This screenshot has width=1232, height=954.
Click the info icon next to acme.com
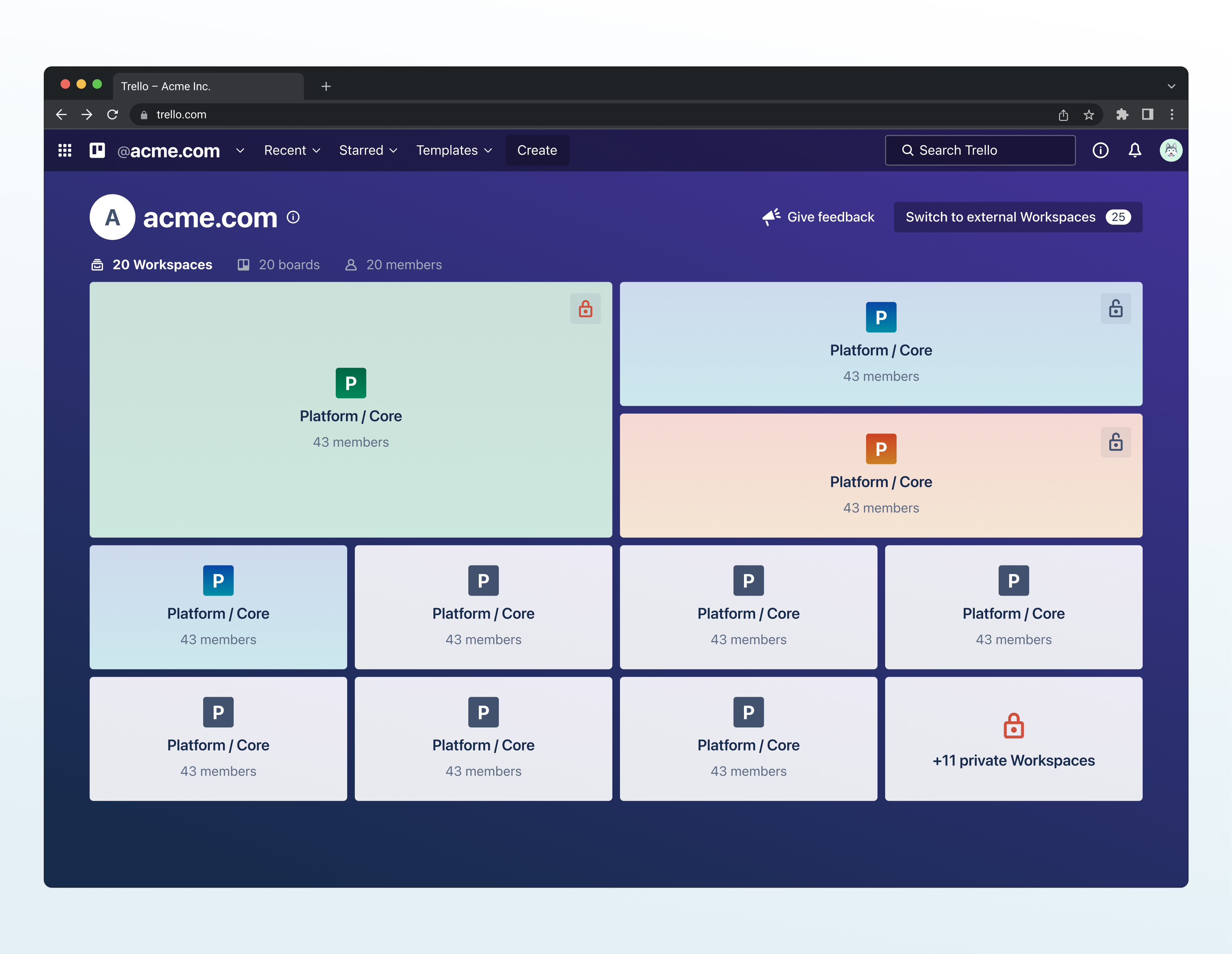293,218
